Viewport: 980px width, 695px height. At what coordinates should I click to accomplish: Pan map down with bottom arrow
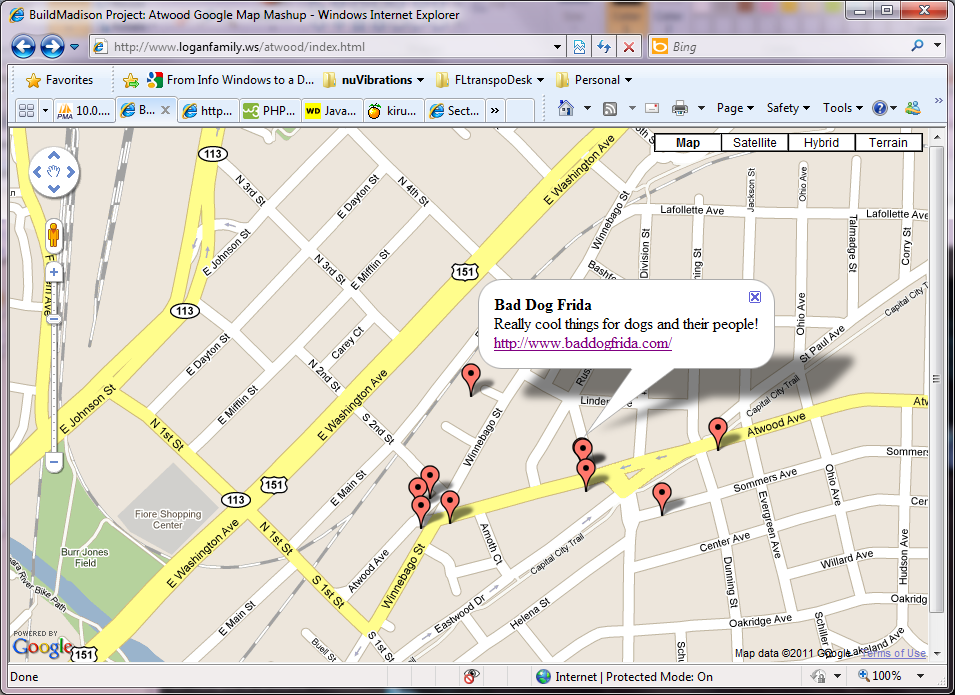point(54,188)
